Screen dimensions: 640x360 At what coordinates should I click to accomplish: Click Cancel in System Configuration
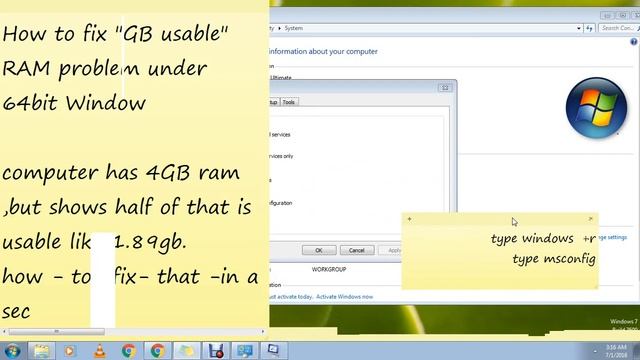357,250
